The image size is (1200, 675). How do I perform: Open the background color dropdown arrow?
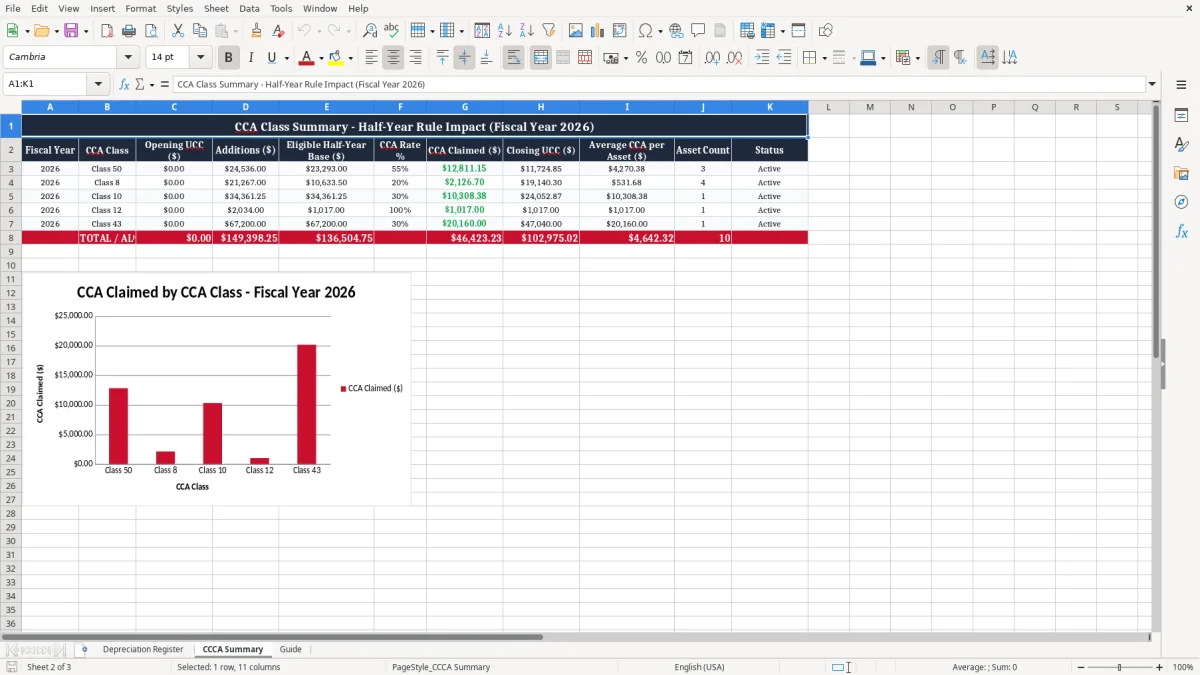tap(350, 58)
